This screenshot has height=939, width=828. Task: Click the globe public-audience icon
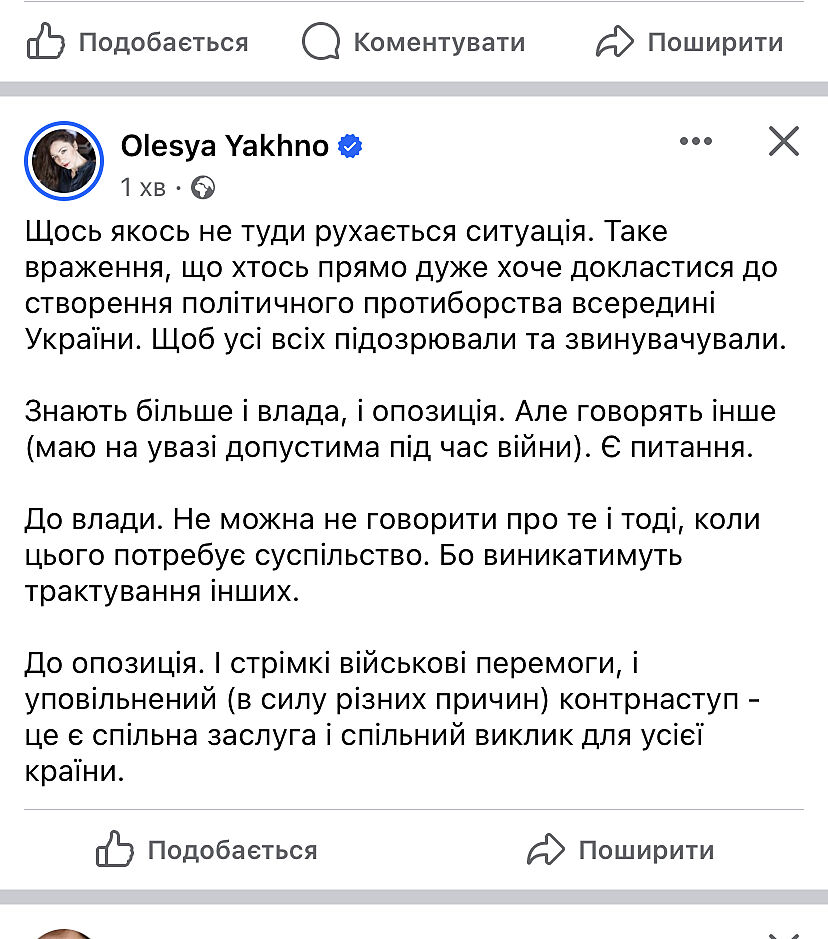[203, 187]
